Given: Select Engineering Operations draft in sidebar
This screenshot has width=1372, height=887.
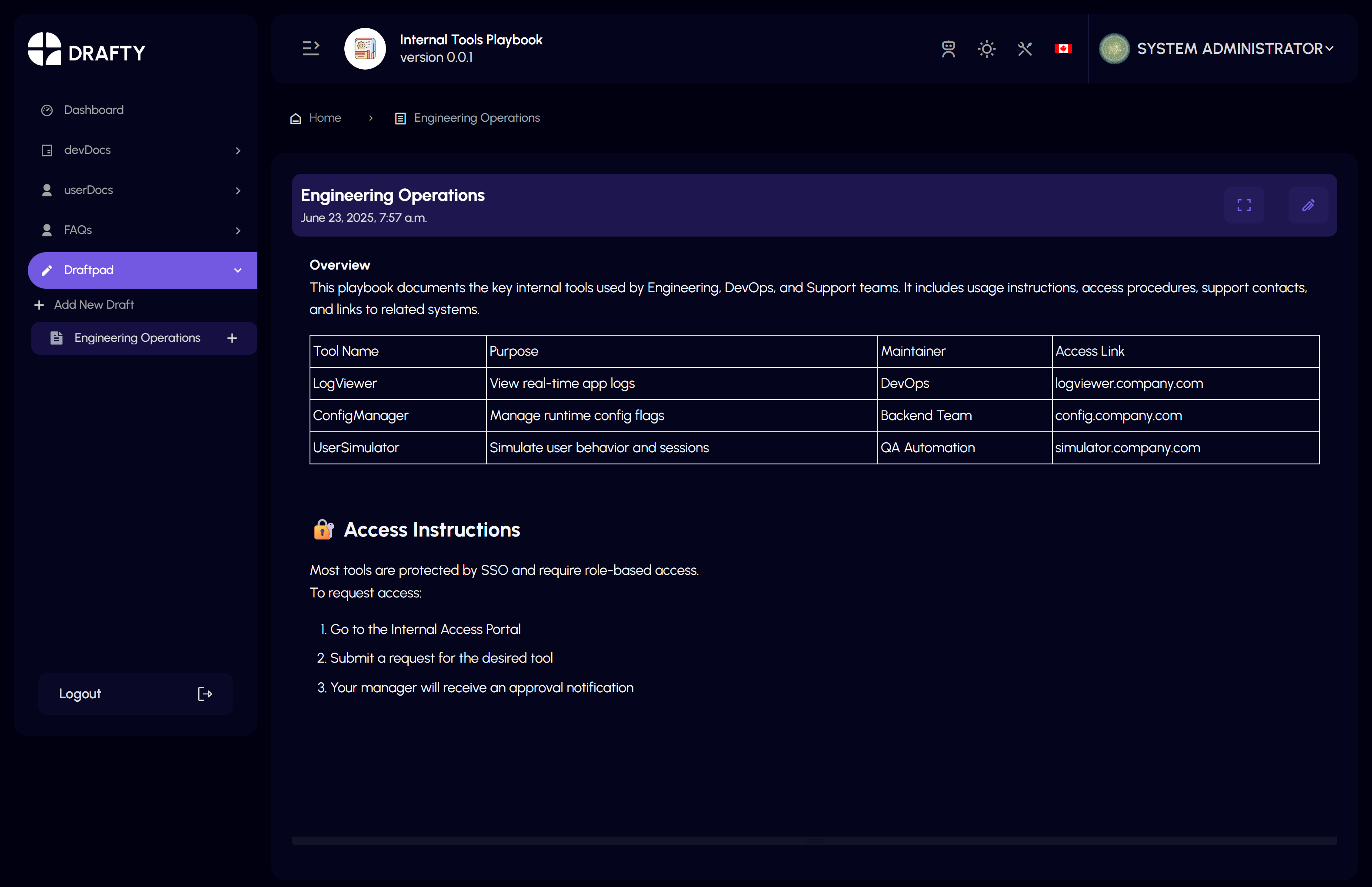Looking at the screenshot, I should [137, 338].
